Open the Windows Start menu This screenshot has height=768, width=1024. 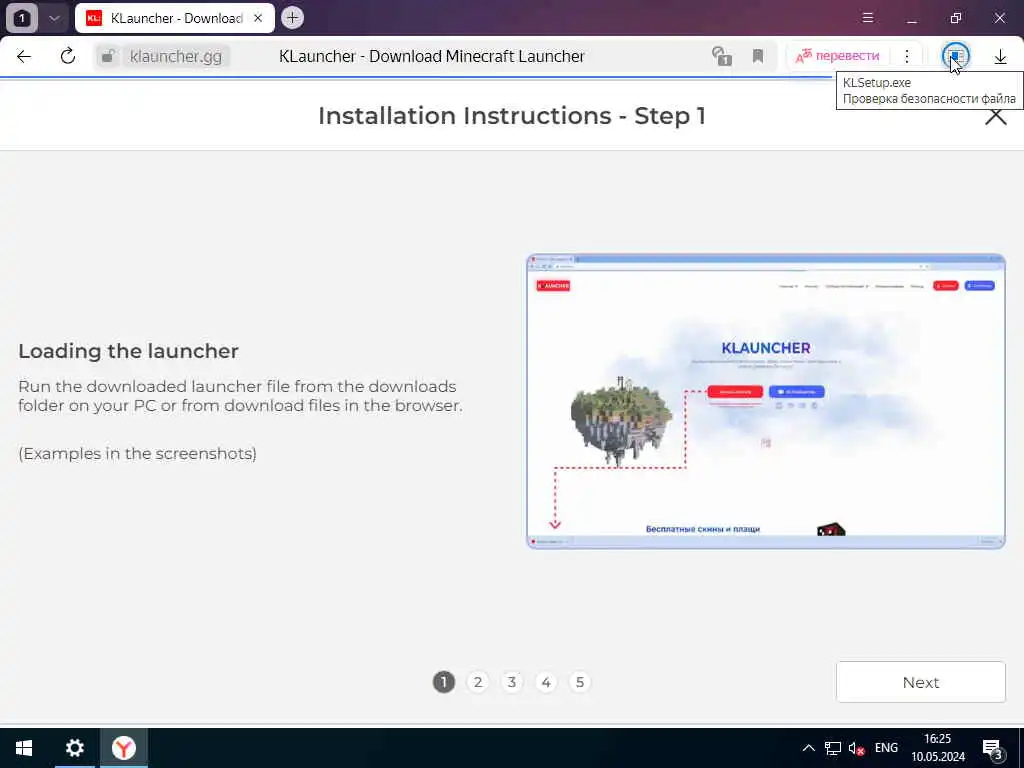pyautogui.click(x=24, y=748)
